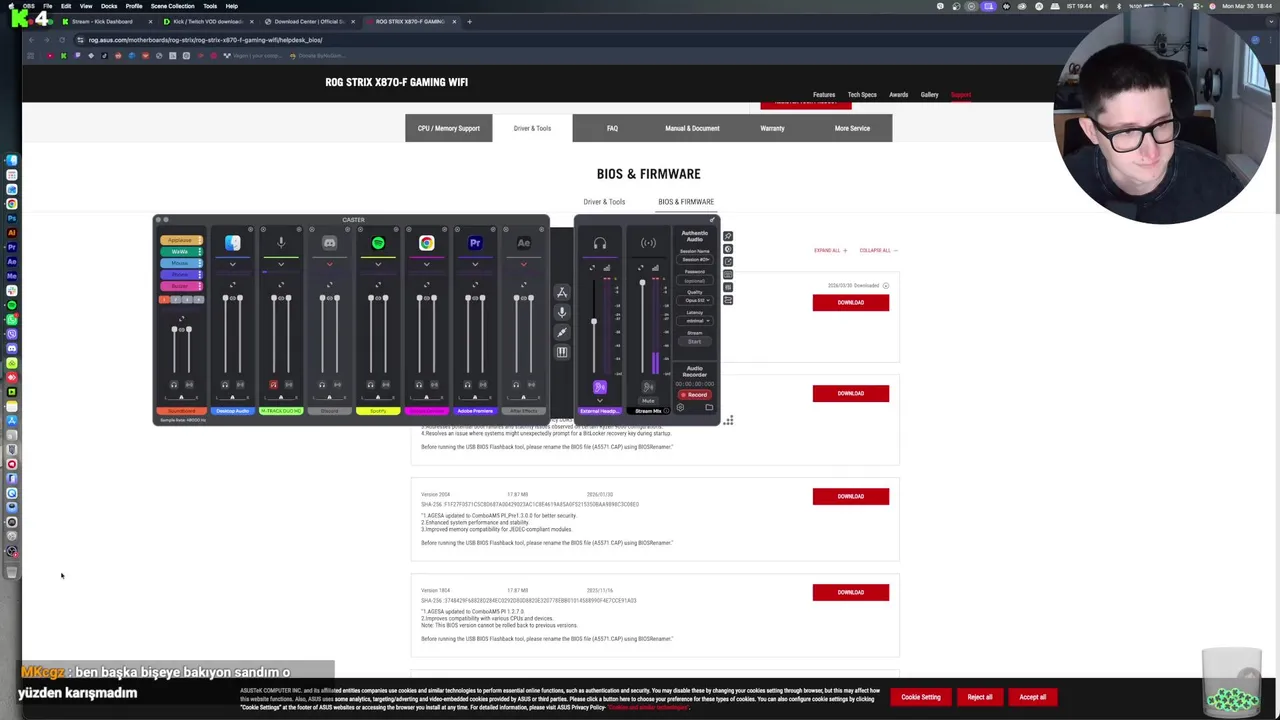Expand the Desktop Audio channel chevron
1280x720 pixels.
tap(232, 264)
